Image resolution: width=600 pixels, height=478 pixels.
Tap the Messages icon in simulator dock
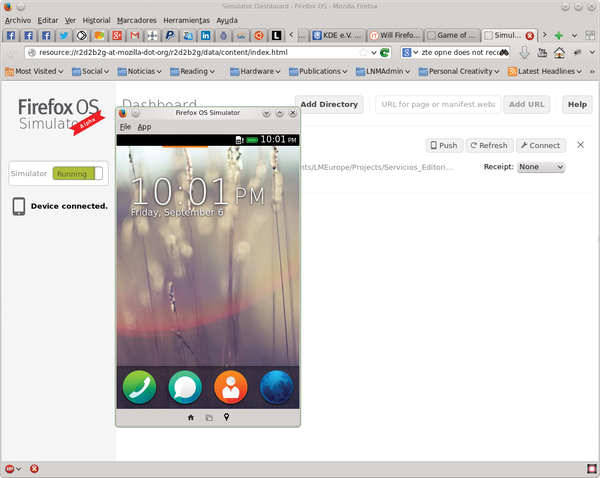(185, 387)
